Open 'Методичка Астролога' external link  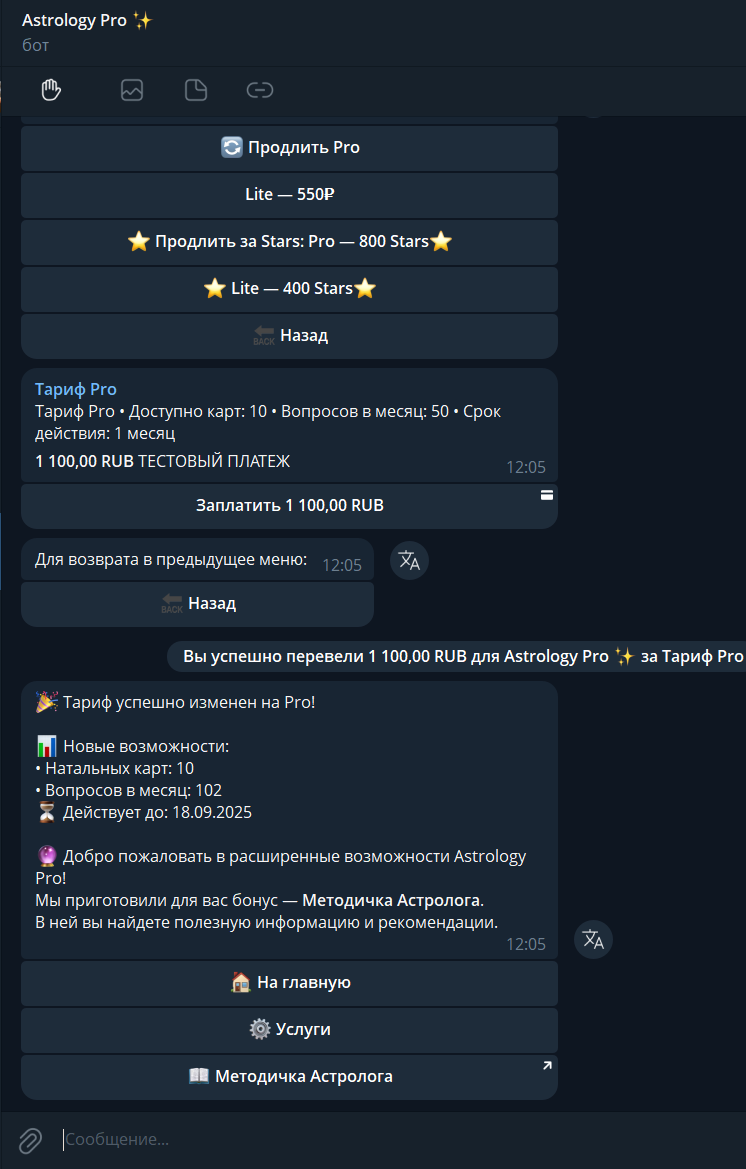point(289,1077)
